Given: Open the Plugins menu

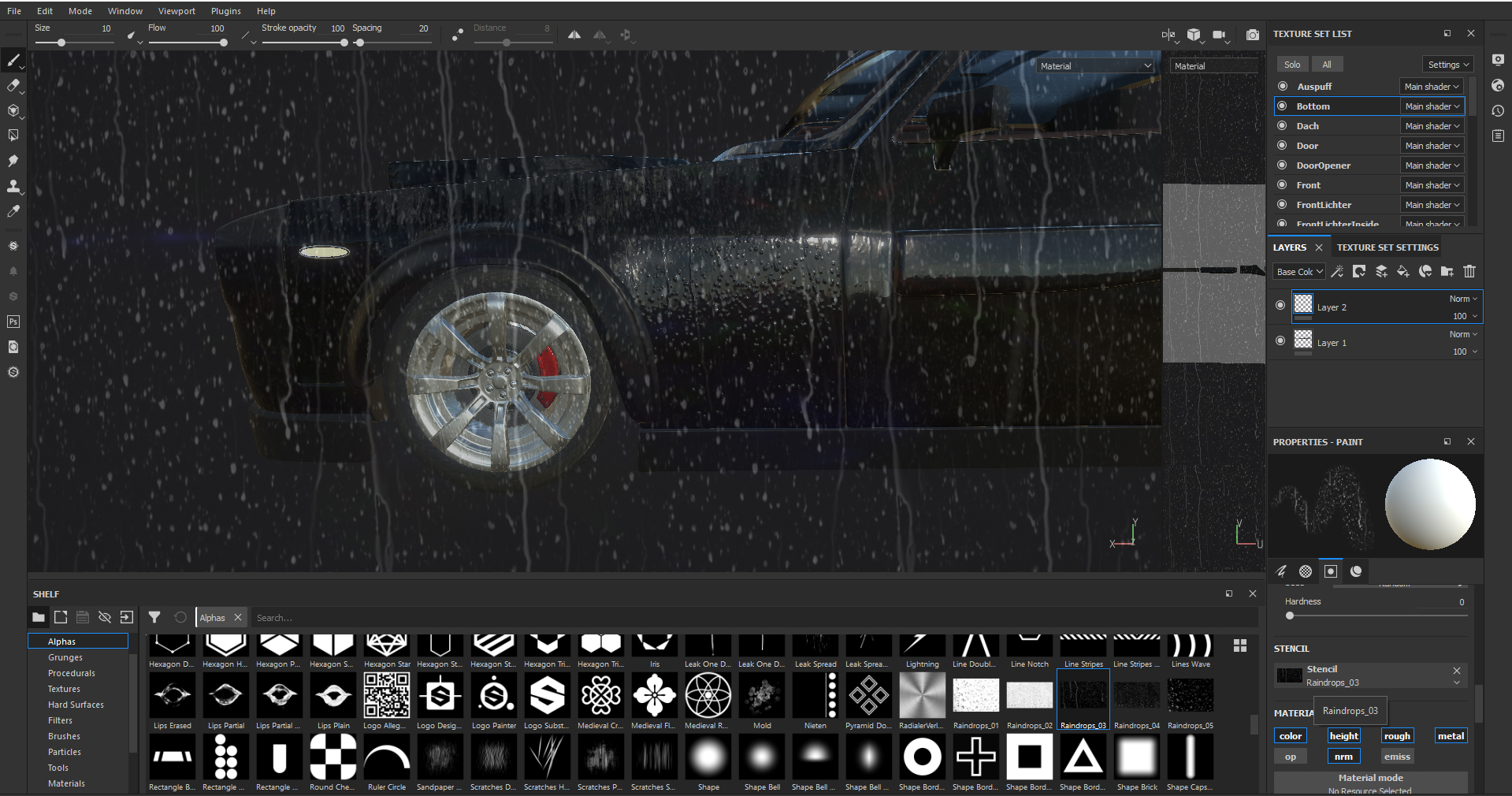Looking at the screenshot, I should 226,11.
